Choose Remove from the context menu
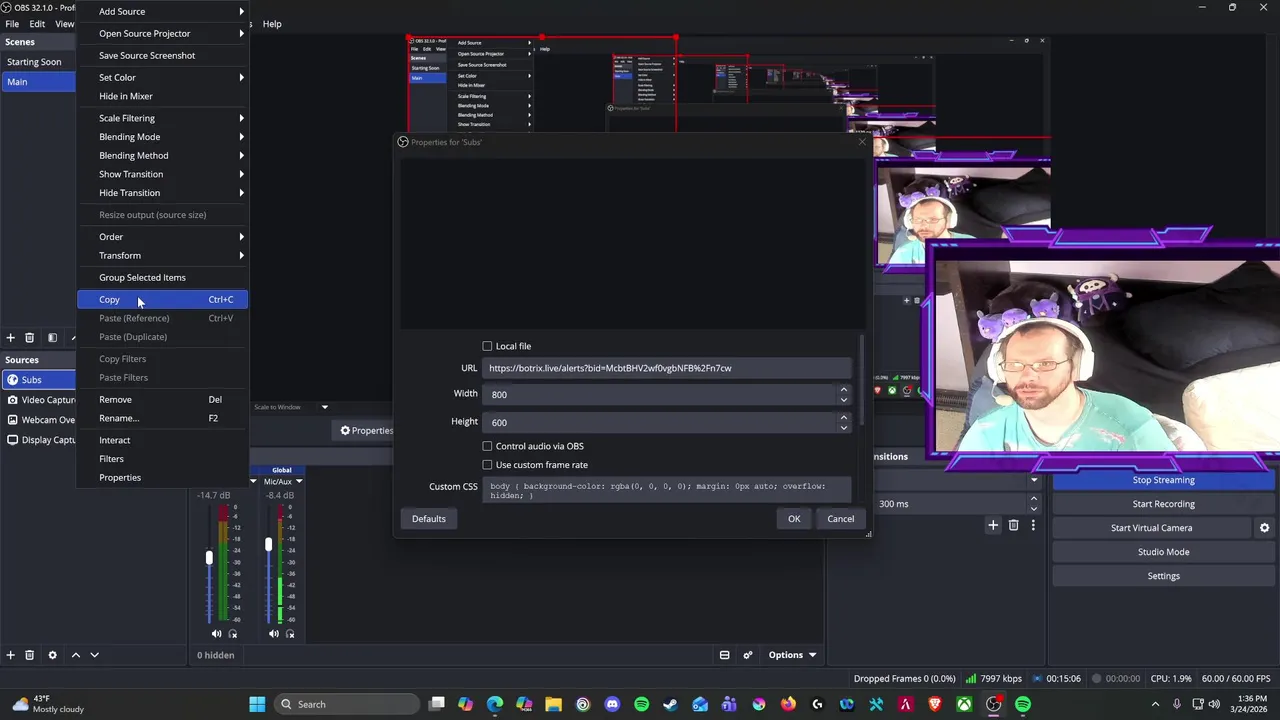 (162, 399)
